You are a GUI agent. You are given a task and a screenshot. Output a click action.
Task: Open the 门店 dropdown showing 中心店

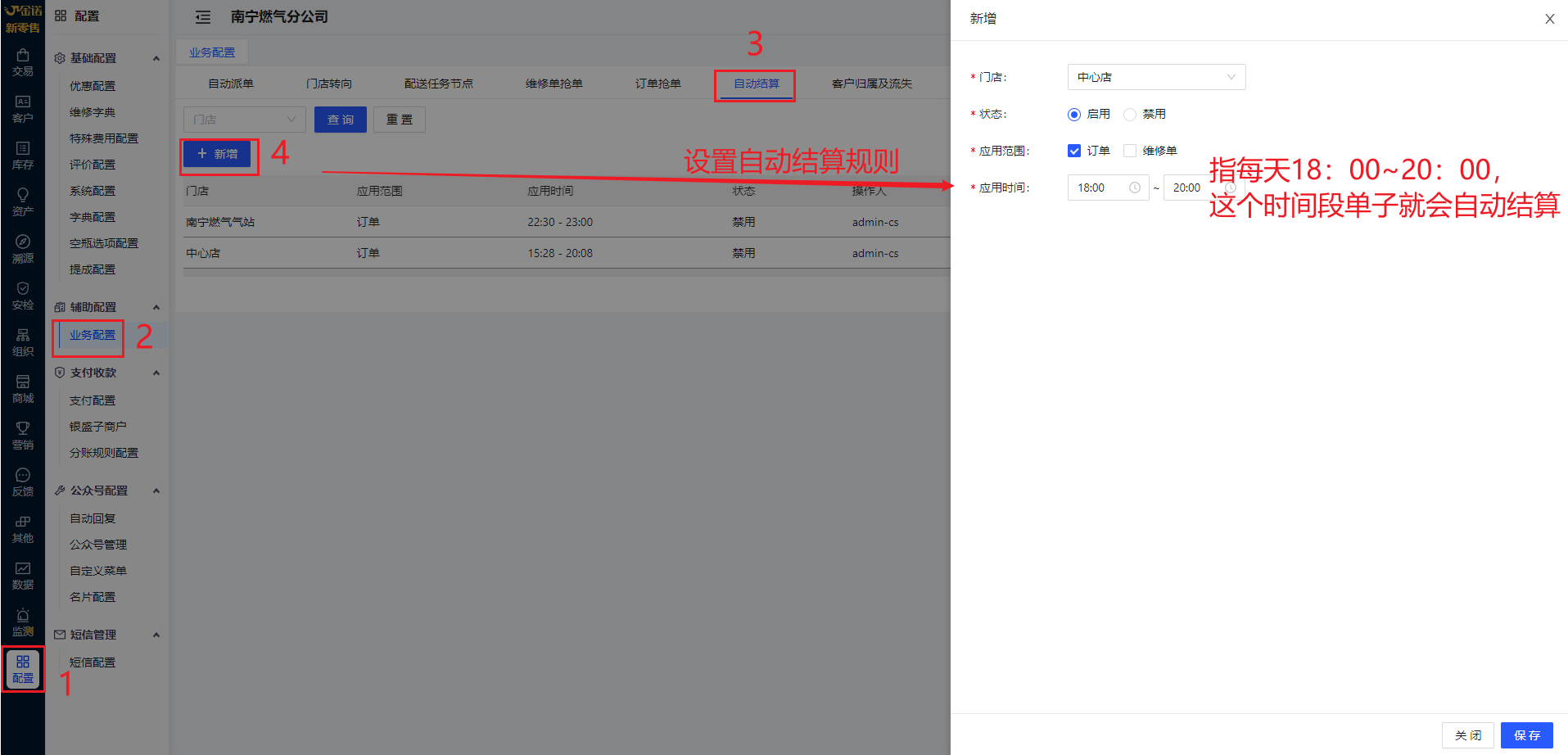pos(1156,77)
